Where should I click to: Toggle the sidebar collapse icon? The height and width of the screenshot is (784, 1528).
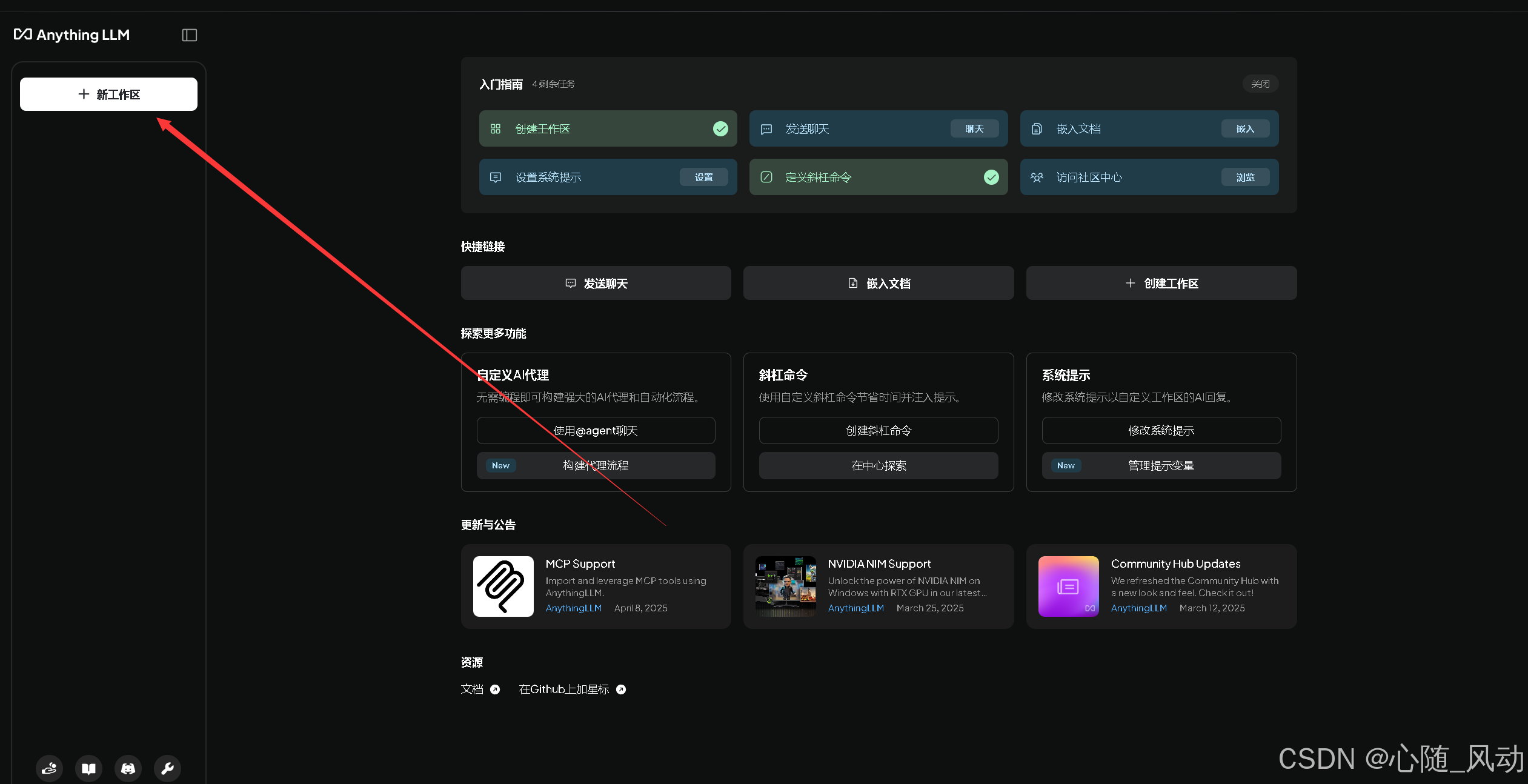pos(190,35)
